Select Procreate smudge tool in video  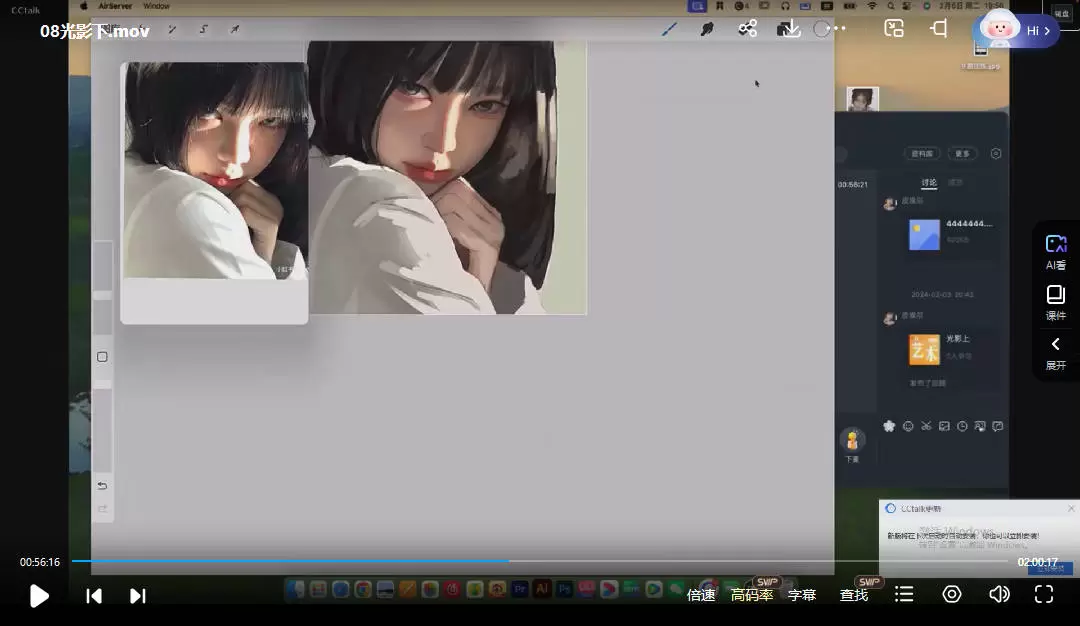[x=707, y=29]
